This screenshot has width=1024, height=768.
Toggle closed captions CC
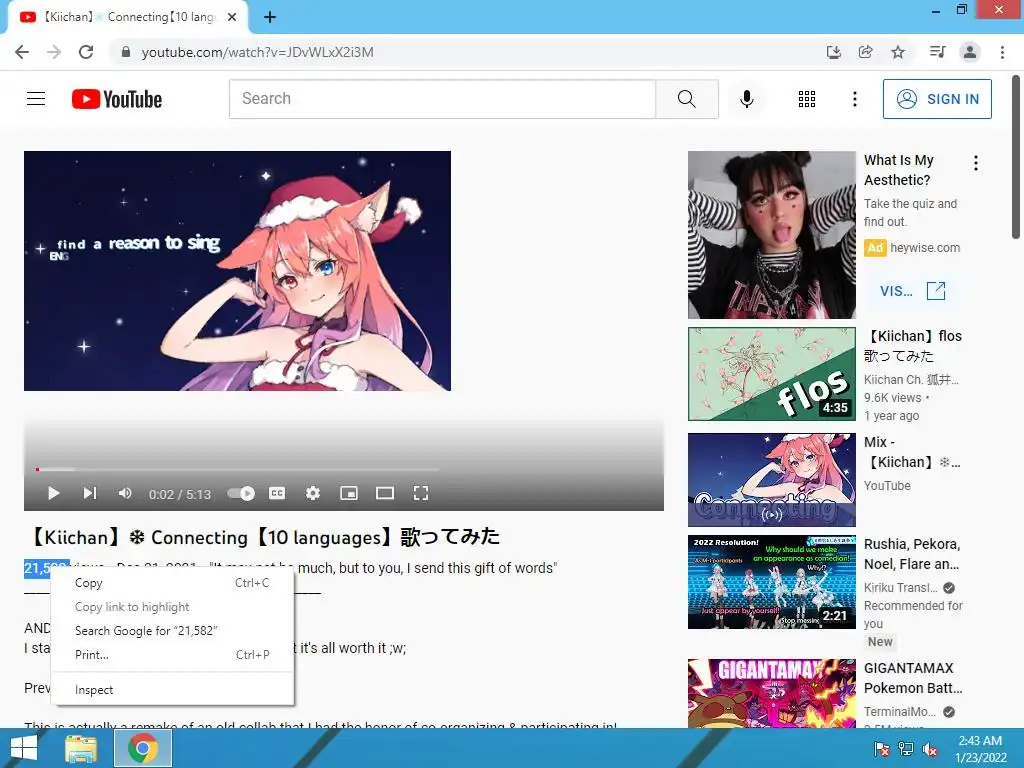pos(277,493)
